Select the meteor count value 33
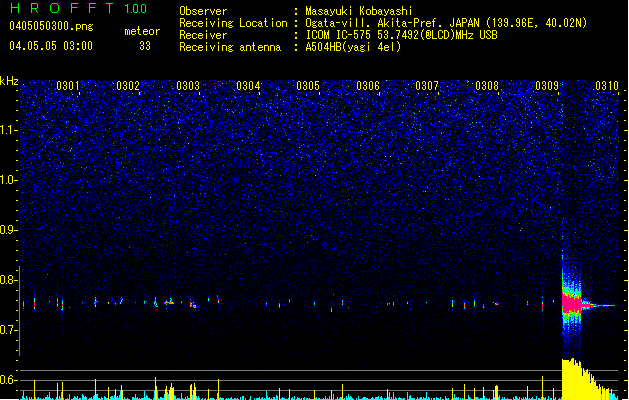 [x=145, y=46]
